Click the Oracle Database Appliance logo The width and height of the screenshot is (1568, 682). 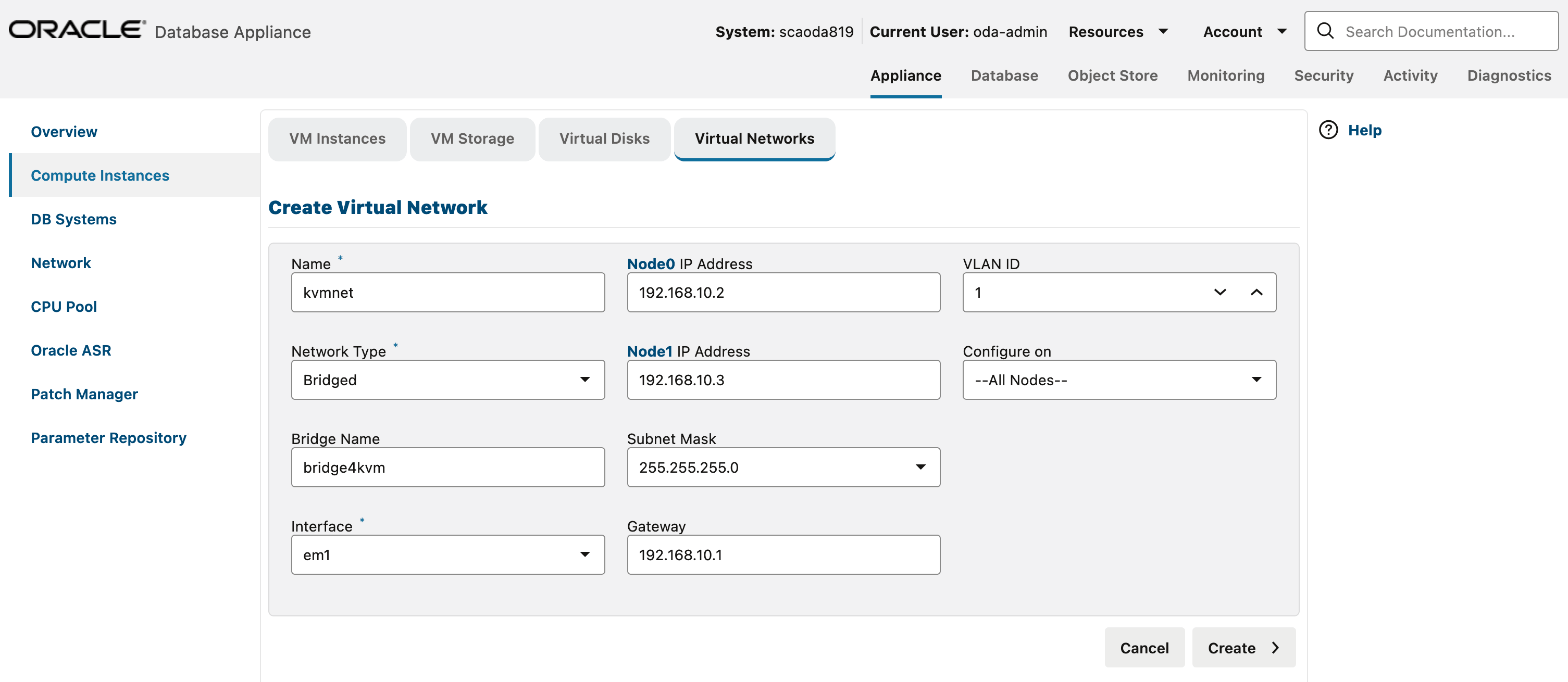click(x=74, y=29)
